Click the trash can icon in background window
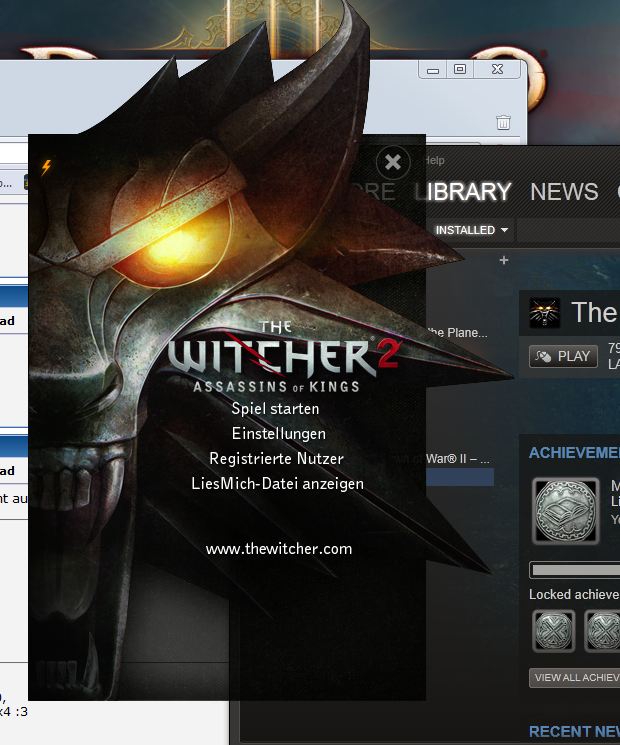The image size is (620, 745). [x=504, y=122]
